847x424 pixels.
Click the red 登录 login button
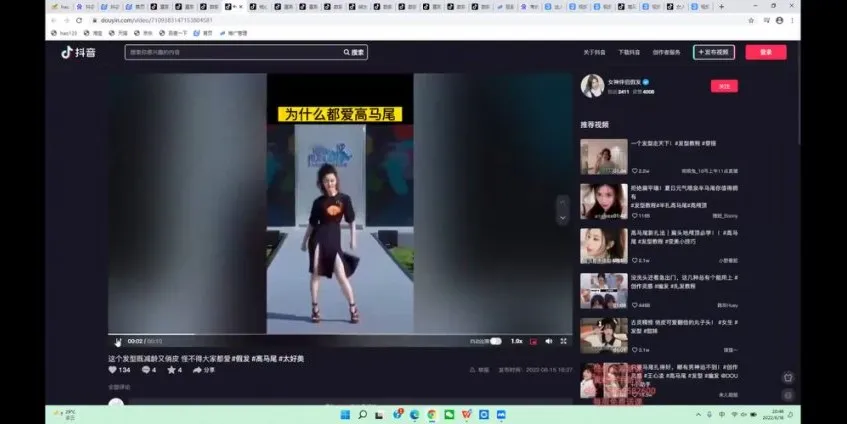coord(765,52)
